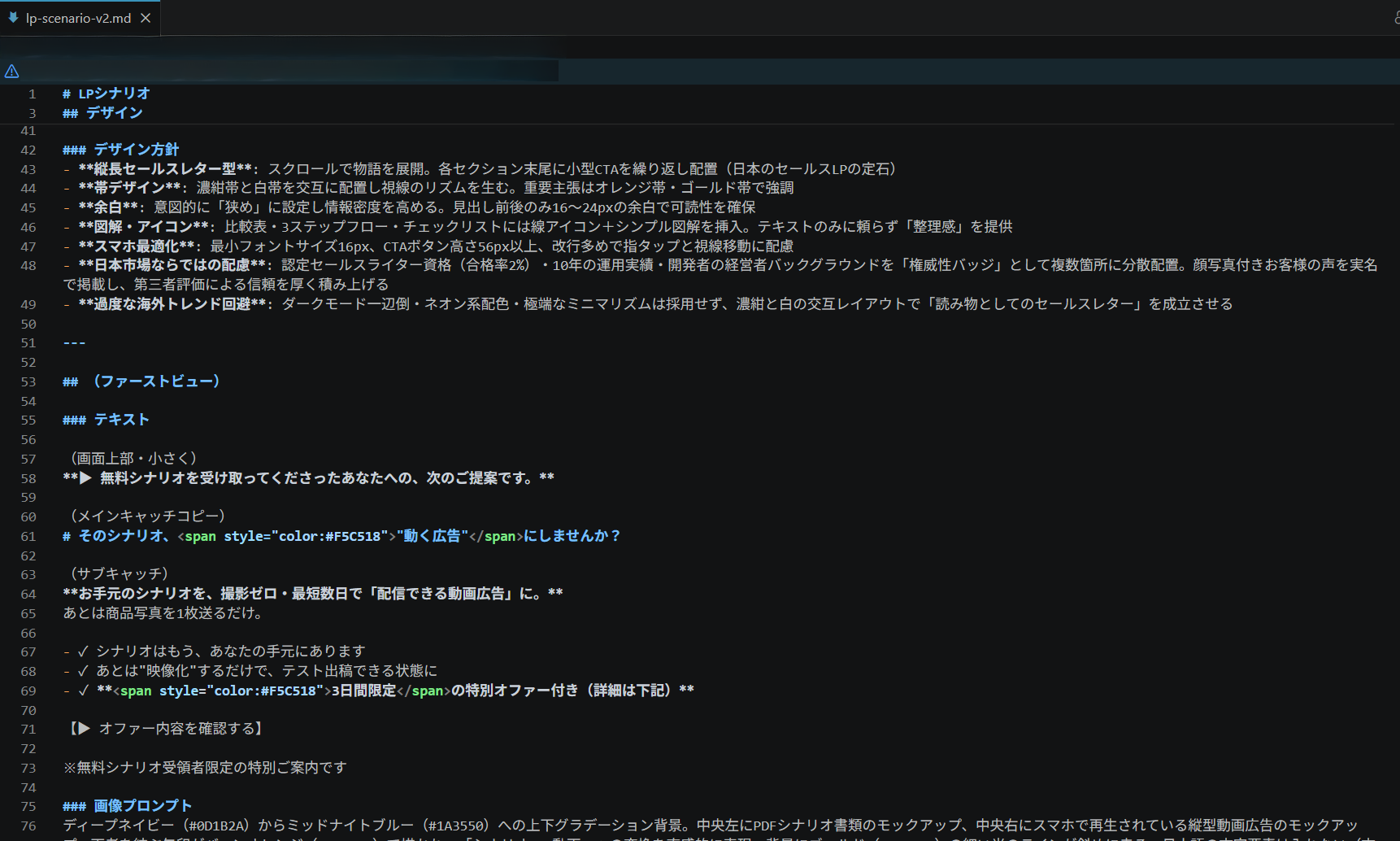Place cursor in heading '### デザイン方針'
The width and height of the screenshot is (1400, 841).
click(120, 150)
